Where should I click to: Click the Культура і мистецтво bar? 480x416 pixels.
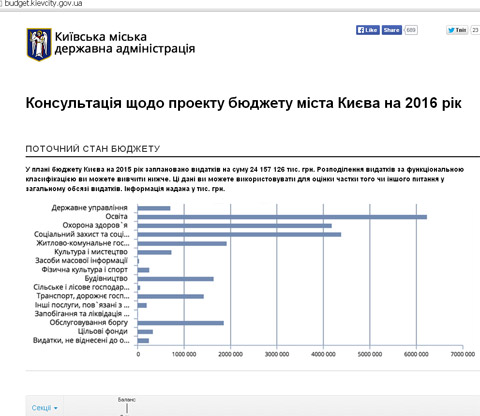click(x=154, y=252)
